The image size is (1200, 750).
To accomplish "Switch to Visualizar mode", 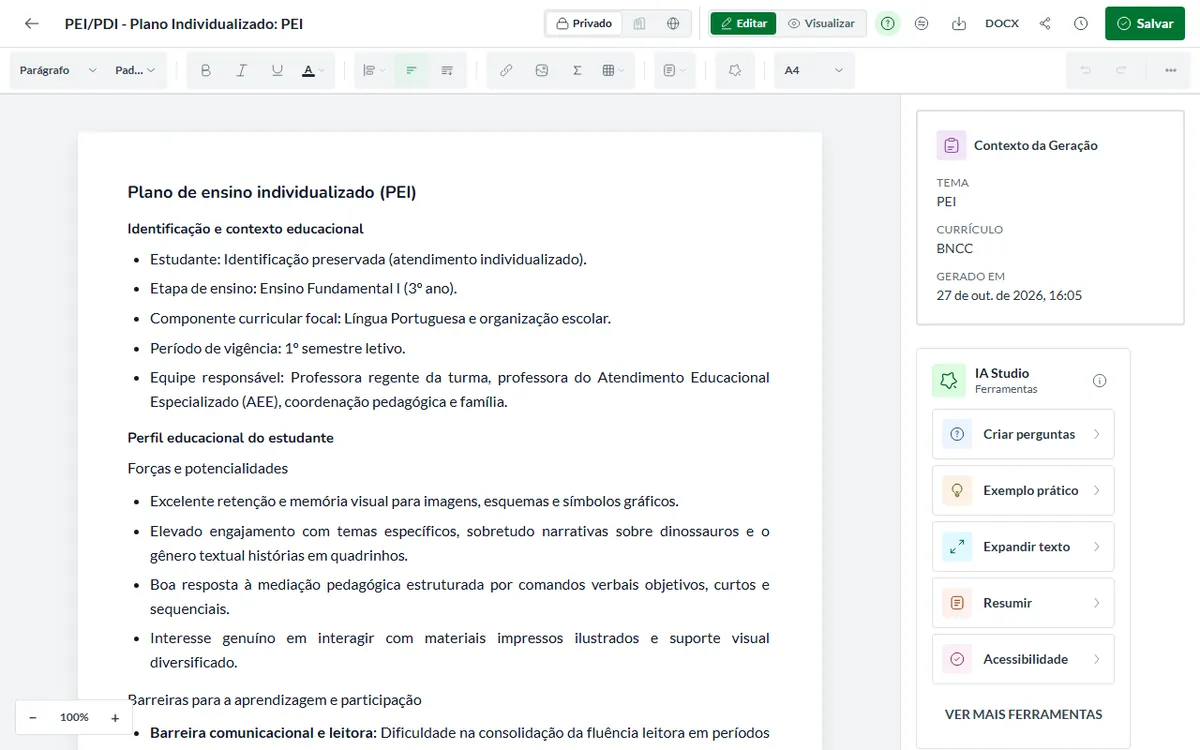I will point(821,23).
